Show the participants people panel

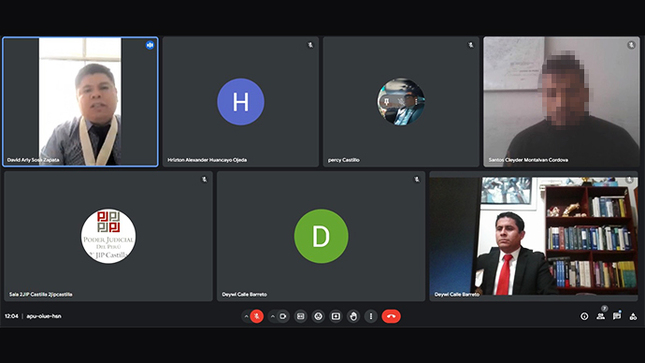click(x=601, y=316)
